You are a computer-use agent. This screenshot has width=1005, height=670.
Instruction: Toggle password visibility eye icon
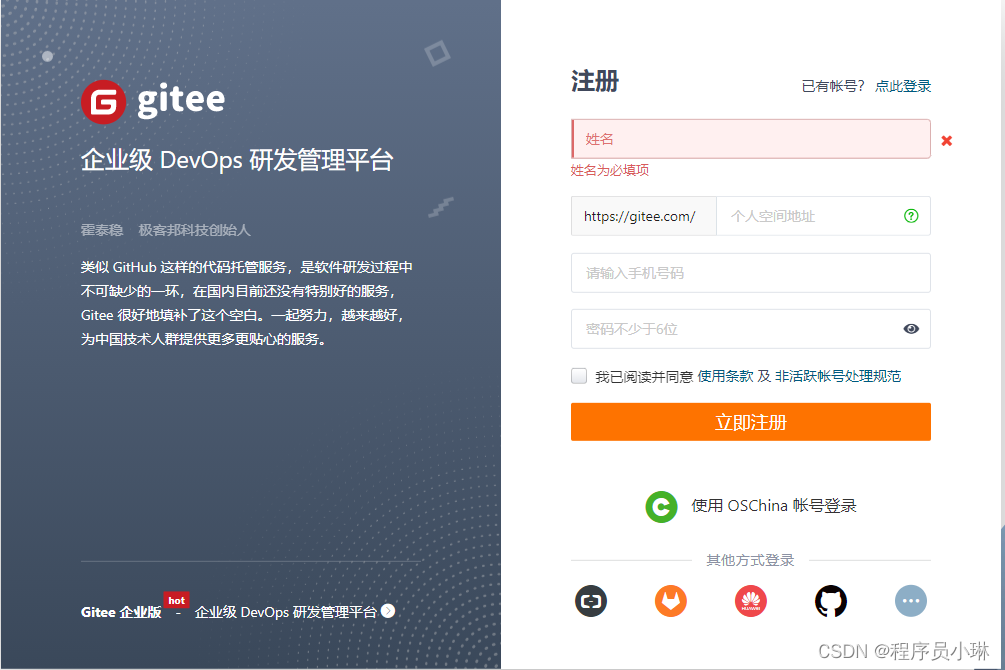coord(911,329)
